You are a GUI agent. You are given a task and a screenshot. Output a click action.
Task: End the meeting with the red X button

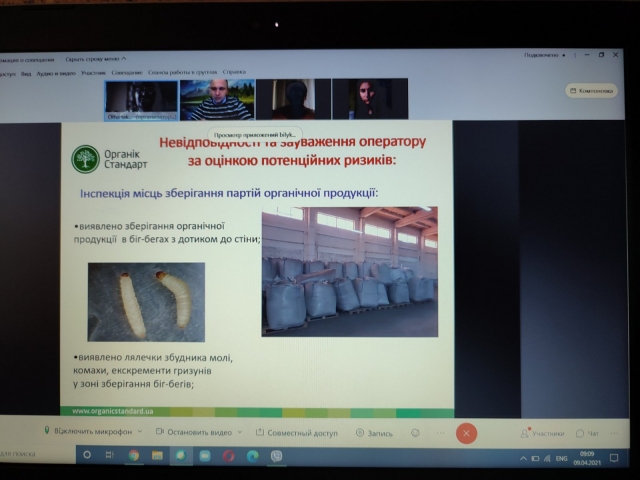click(x=466, y=433)
